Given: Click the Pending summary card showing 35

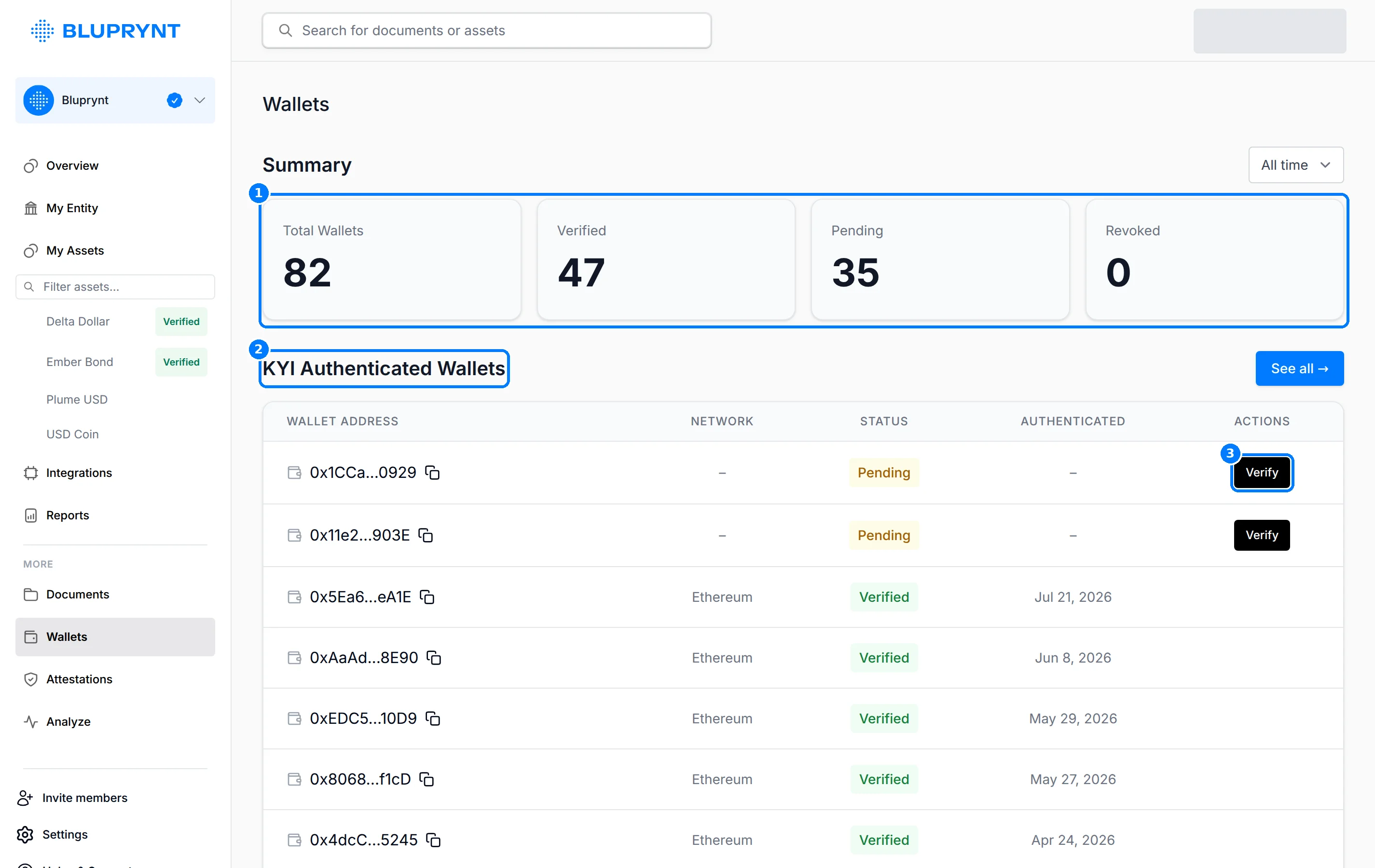Looking at the screenshot, I should [940, 259].
